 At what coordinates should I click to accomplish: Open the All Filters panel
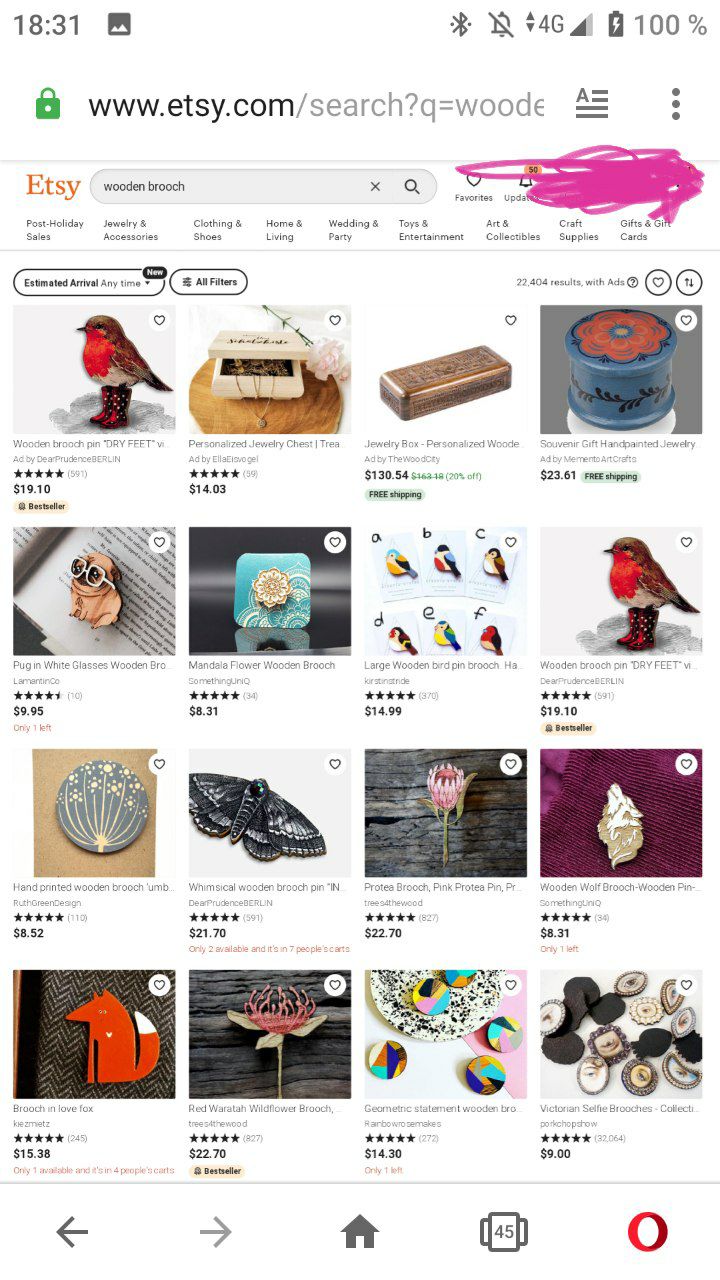pos(209,283)
